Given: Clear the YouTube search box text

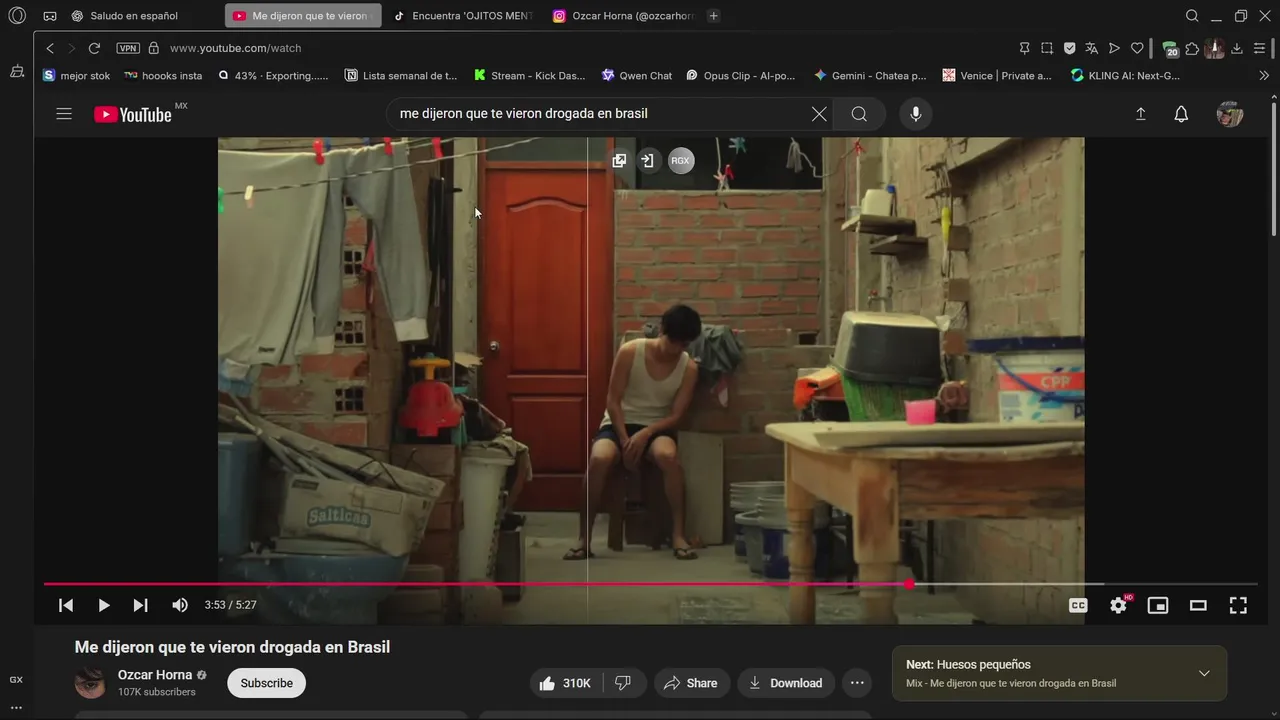Looking at the screenshot, I should (x=819, y=114).
